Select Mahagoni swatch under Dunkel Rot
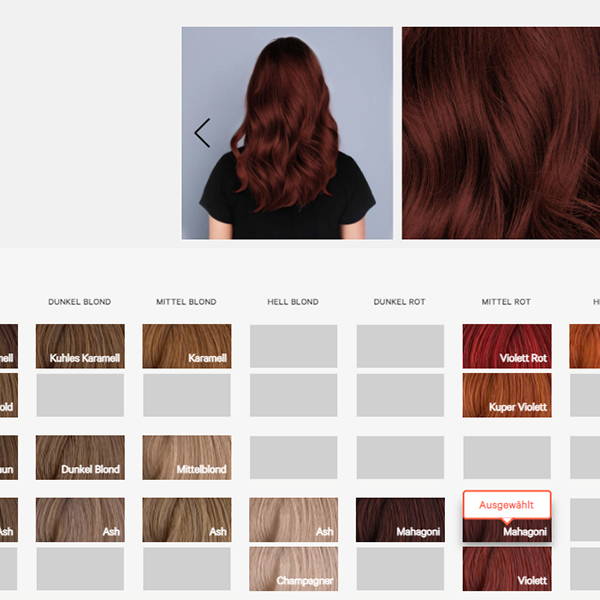Viewport: 600px width, 600px height. click(400, 520)
